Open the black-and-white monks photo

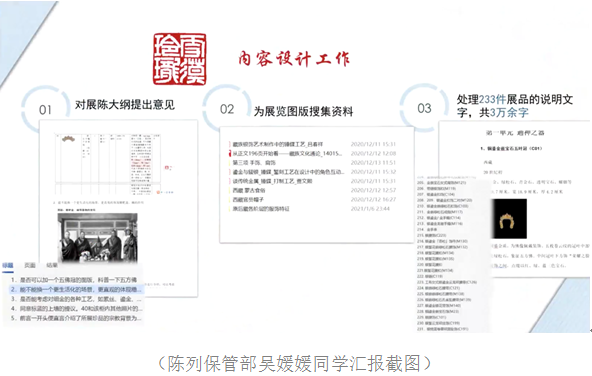[x=97, y=237]
